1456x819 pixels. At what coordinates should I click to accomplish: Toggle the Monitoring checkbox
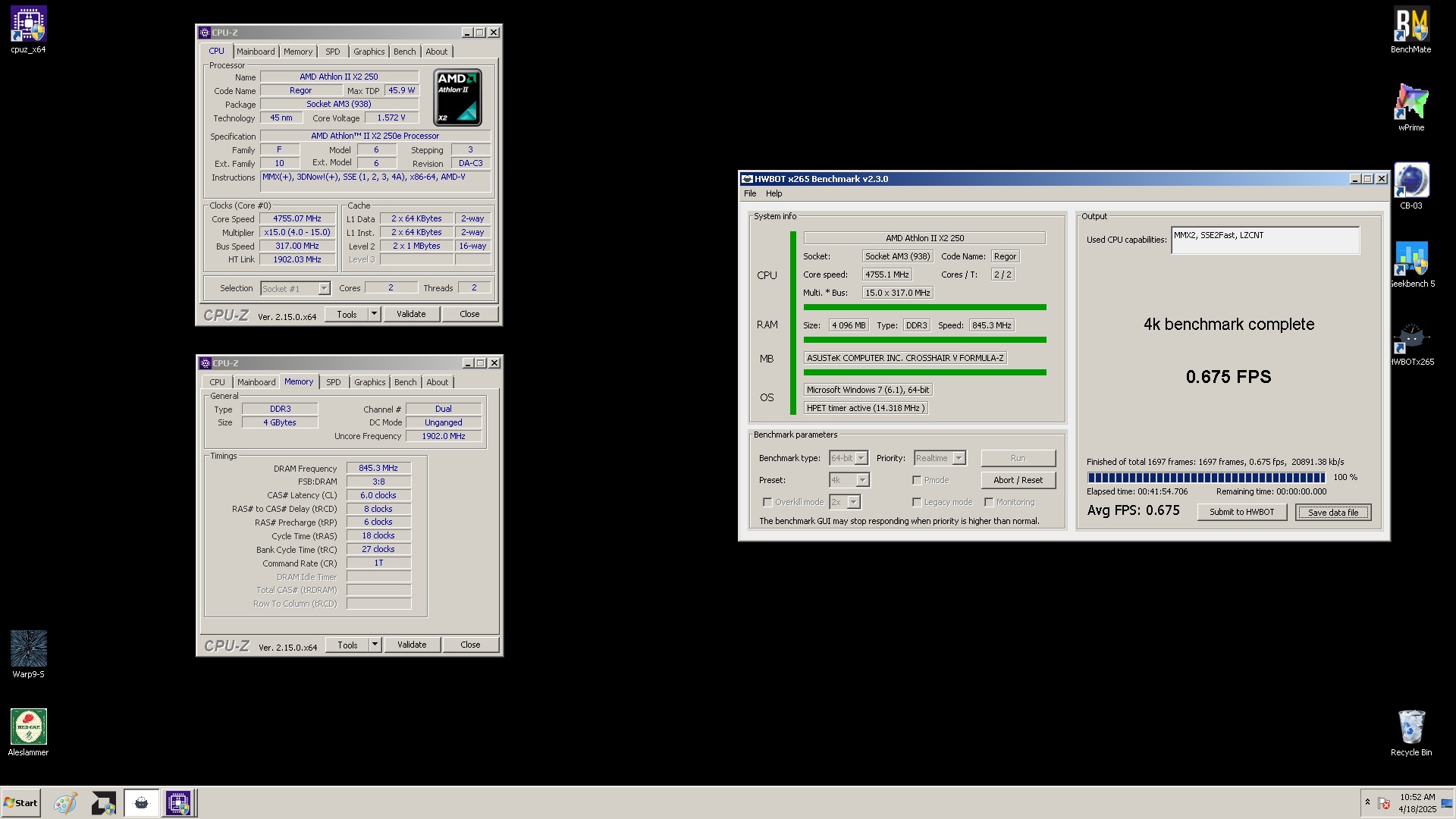pyautogui.click(x=989, y=502)
